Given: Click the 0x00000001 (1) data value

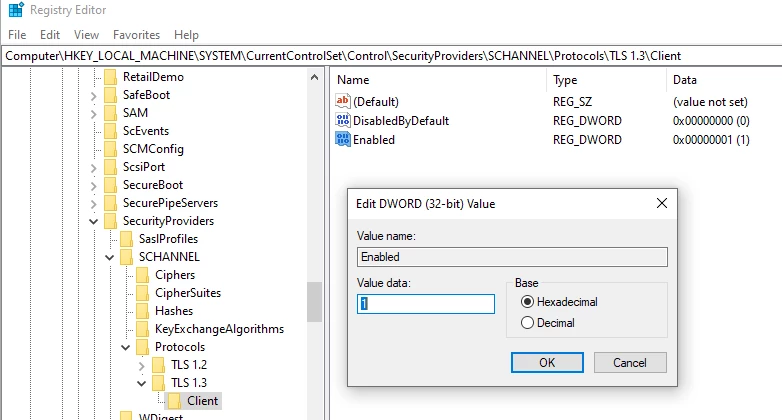Looking at the screenshot, I should pos(711,140).
